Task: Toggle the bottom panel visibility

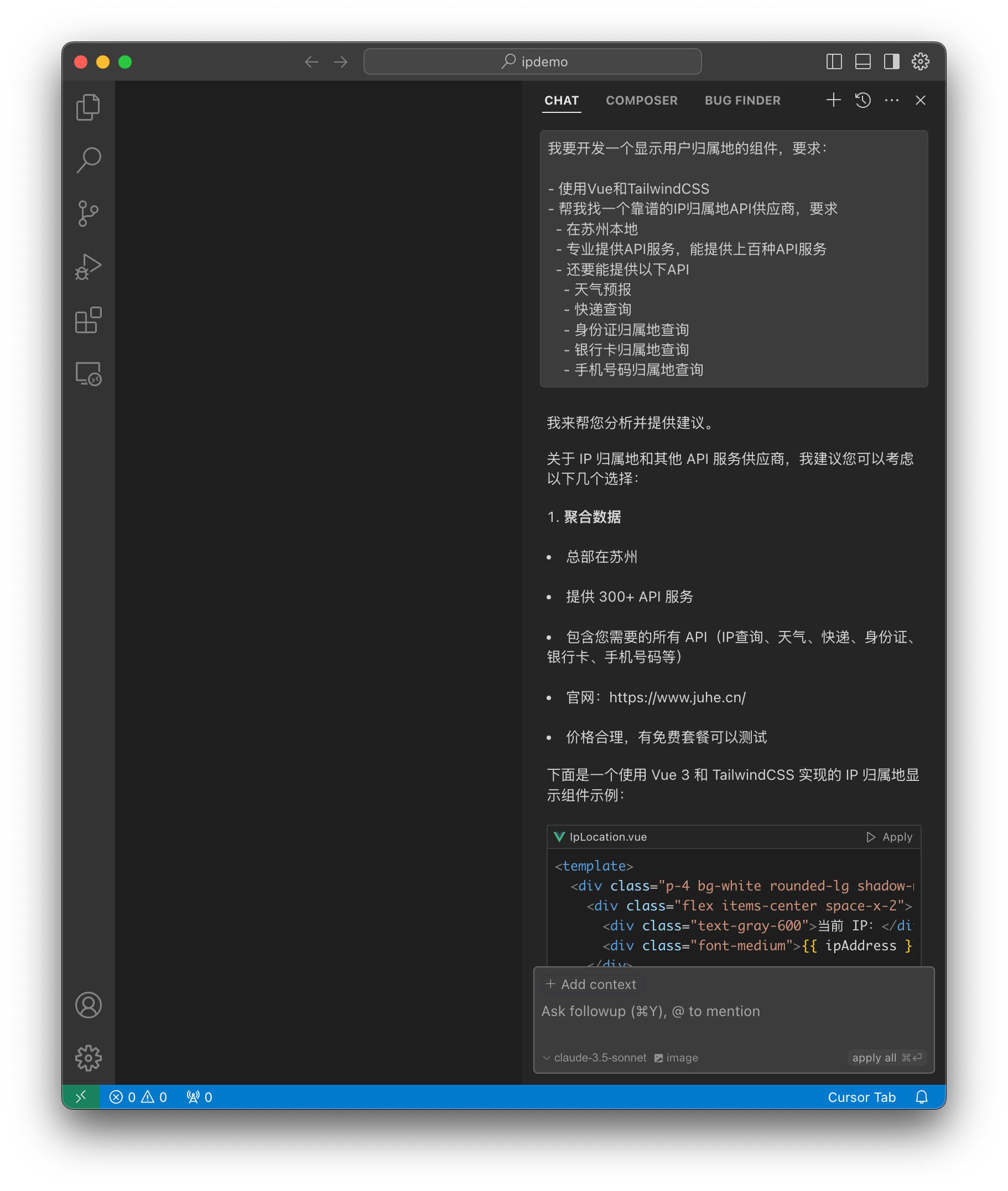Action: click(x=863, y=62)
